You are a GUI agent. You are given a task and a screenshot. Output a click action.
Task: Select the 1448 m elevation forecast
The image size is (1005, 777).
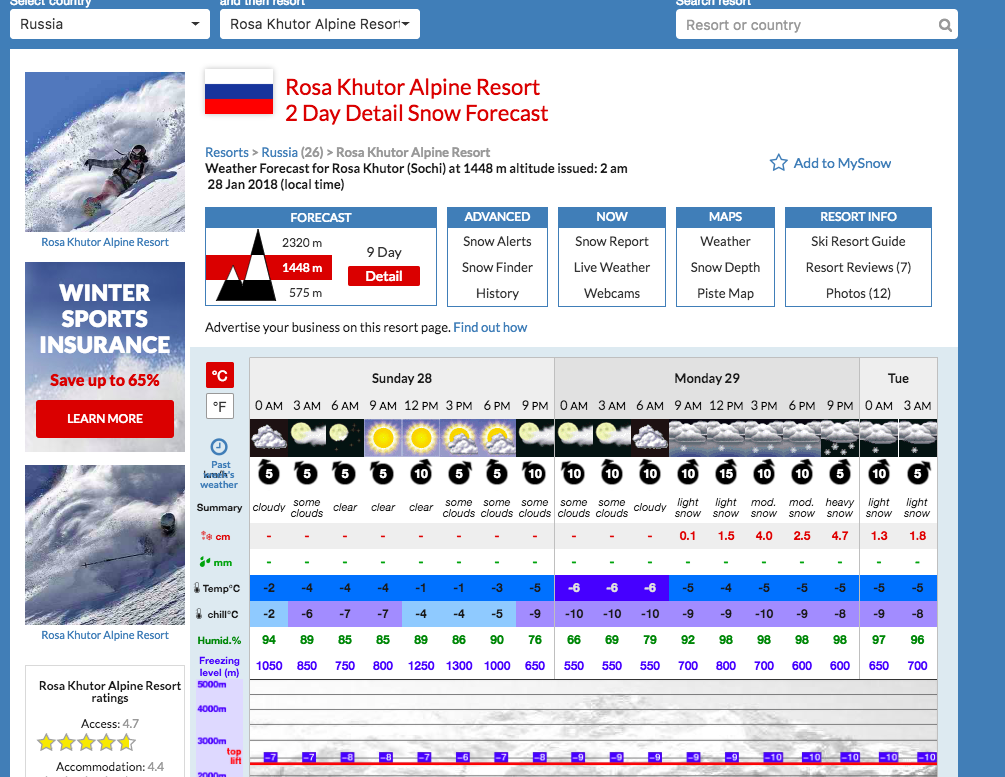point(302,267)
